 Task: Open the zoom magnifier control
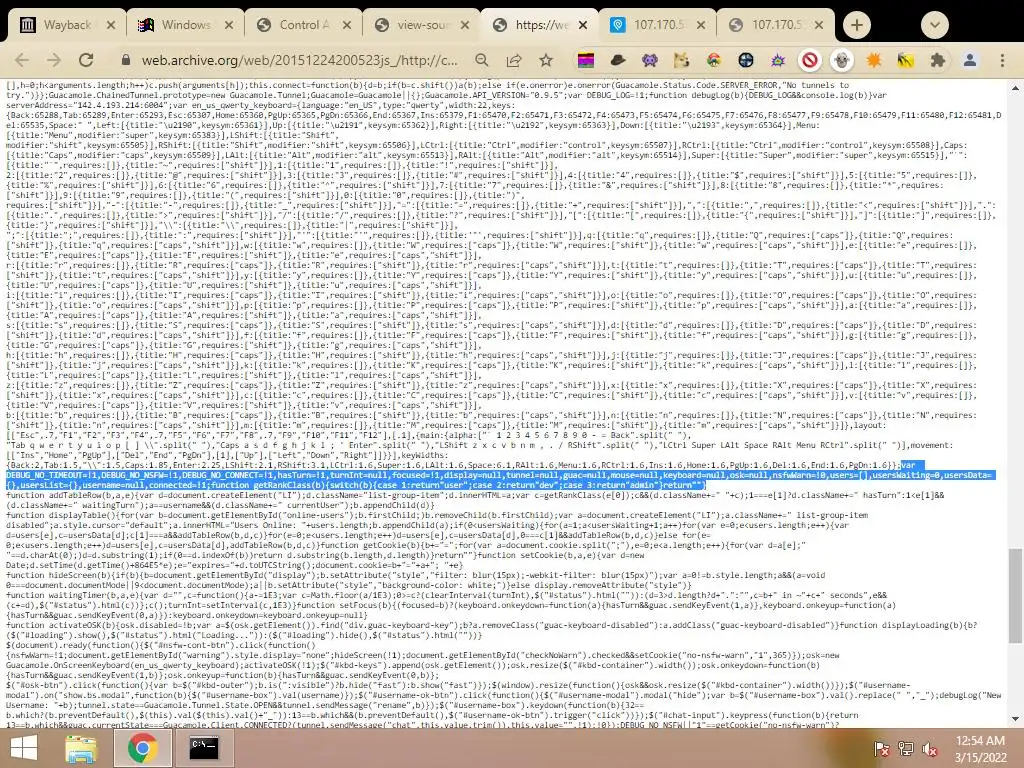(x=482, y=60)
